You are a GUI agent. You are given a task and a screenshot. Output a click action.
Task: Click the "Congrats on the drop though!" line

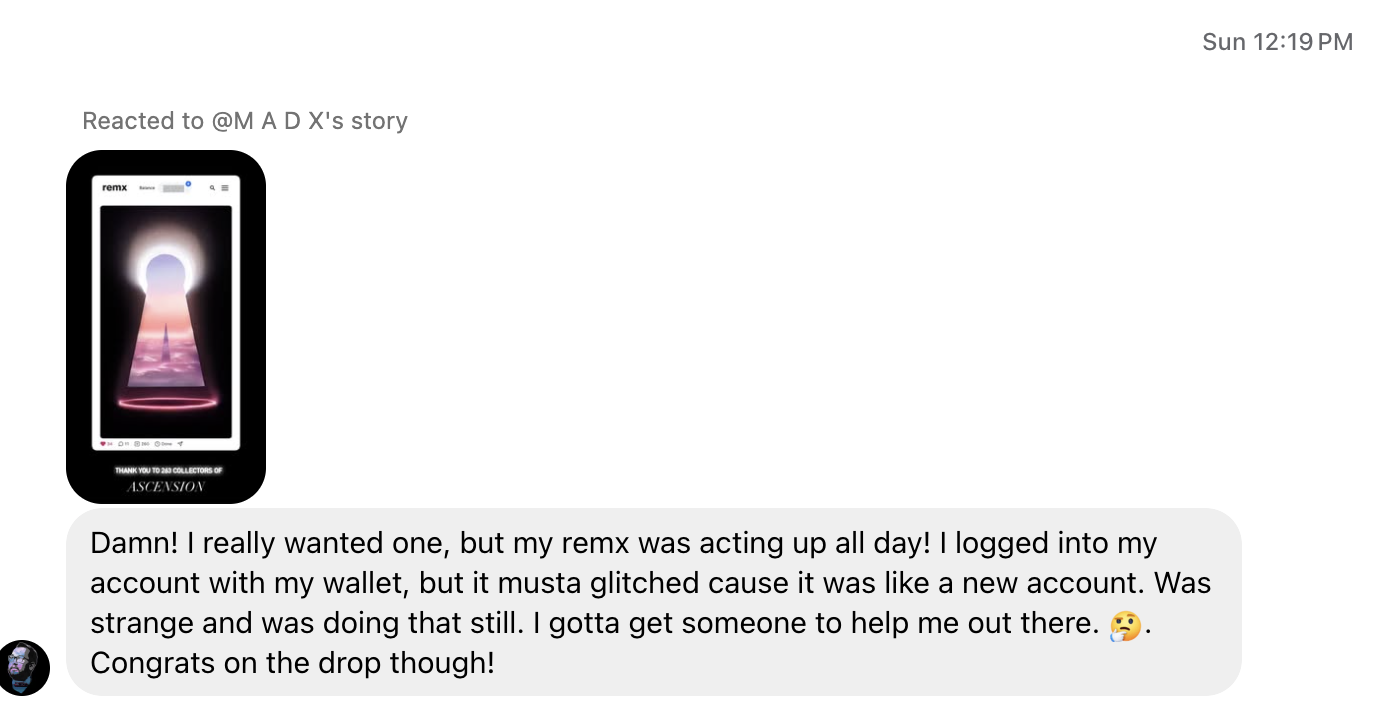click(x=293, y=663)
